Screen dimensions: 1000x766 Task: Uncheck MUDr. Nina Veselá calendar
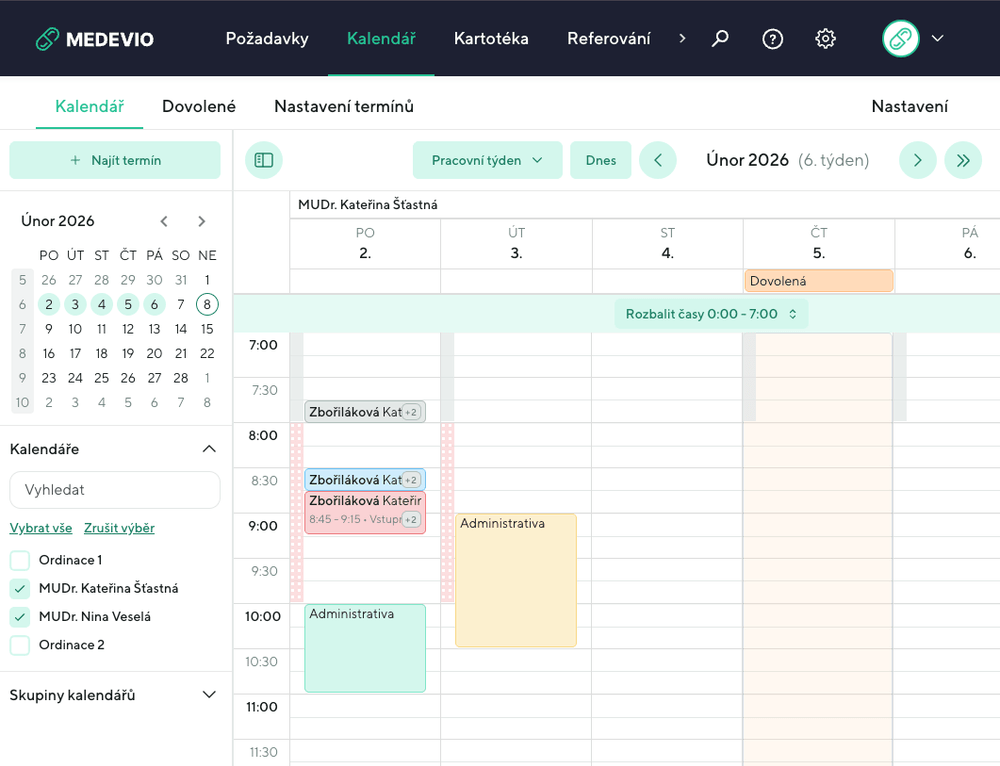pyautogui.click(x=20, y=617)
